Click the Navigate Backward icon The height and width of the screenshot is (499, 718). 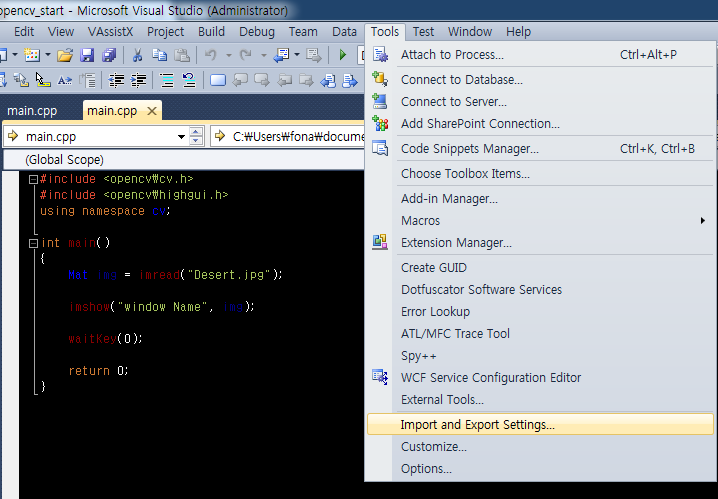pos(281,55)
